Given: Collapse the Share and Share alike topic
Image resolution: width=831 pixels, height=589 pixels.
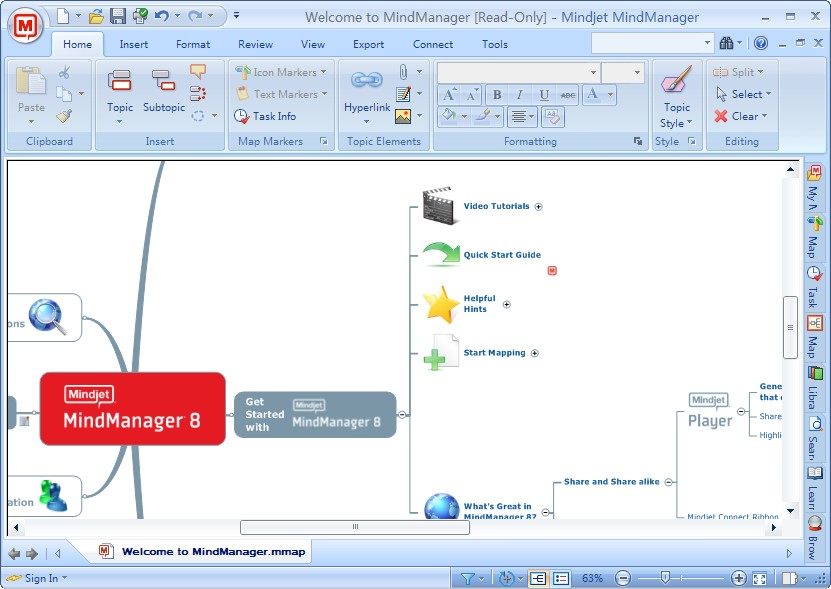Looking at the screenshot, I should coord(669,482).
